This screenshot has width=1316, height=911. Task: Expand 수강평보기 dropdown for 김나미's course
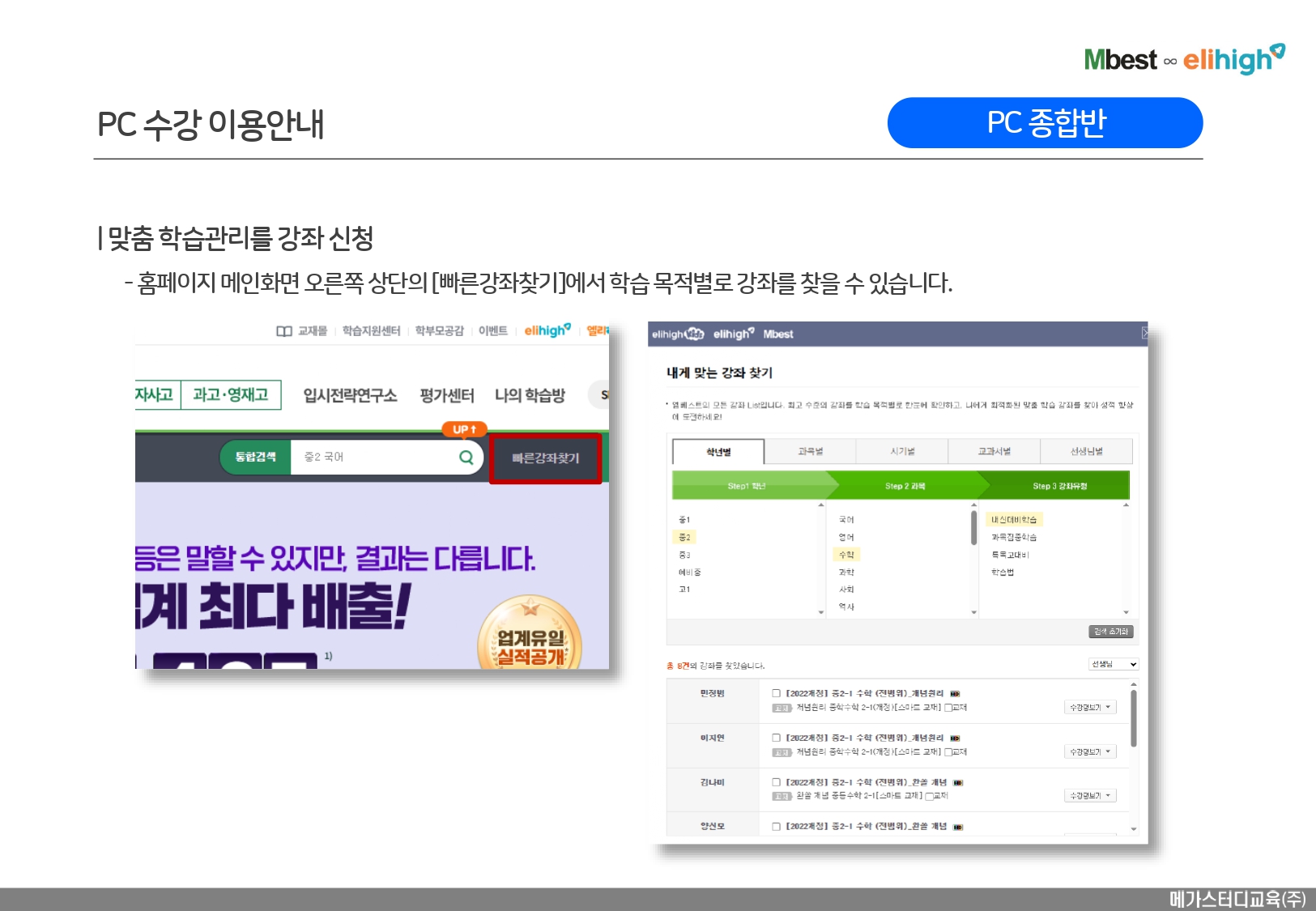pyautogui.click(x=1090, y=796)
